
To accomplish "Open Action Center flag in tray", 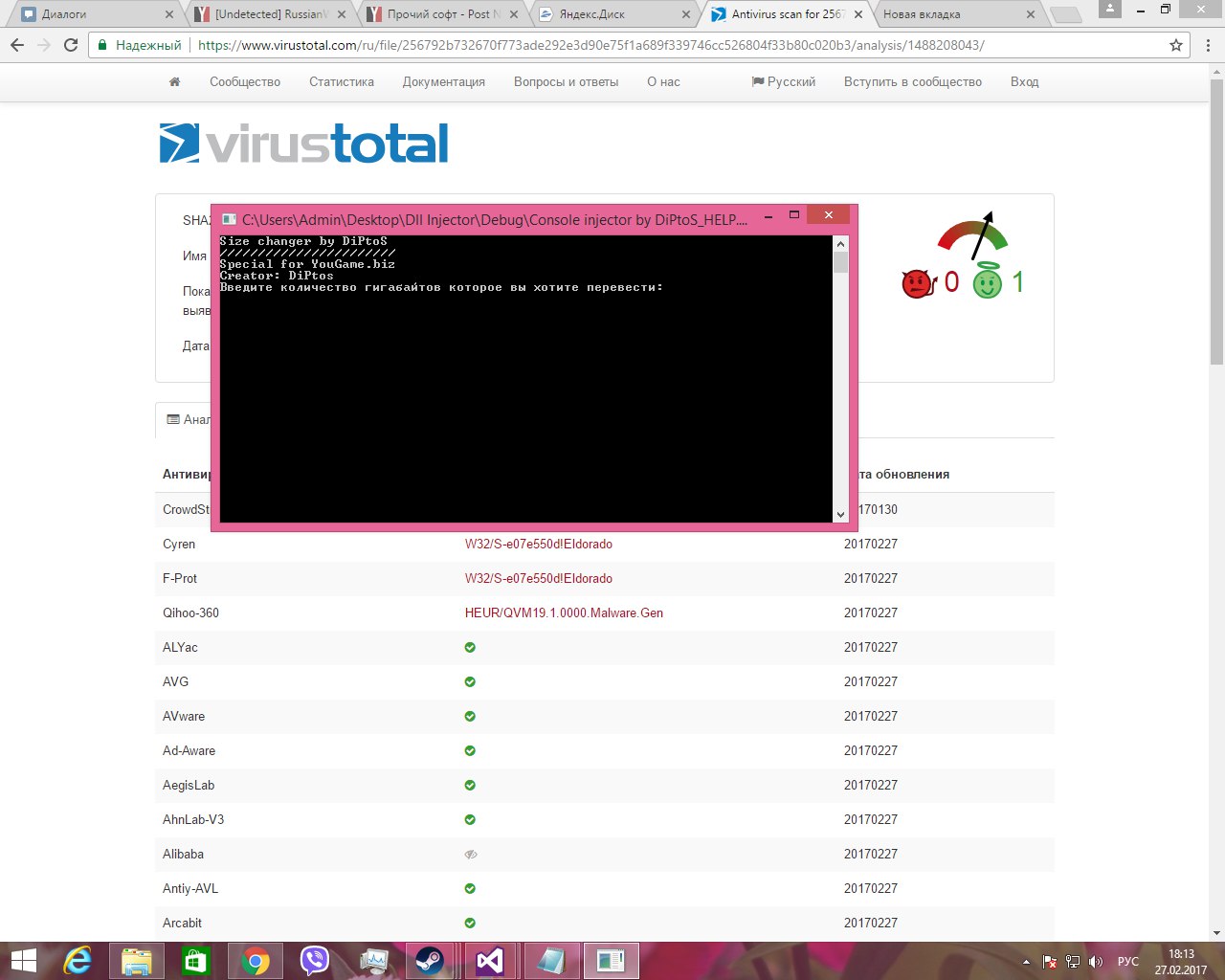I will (1050, 962).
